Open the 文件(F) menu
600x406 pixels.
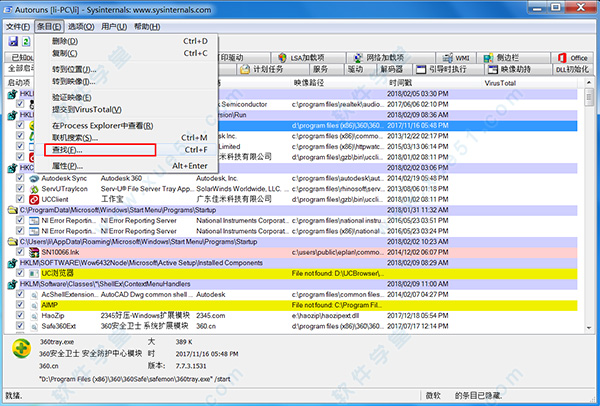(x=18, y=27)
